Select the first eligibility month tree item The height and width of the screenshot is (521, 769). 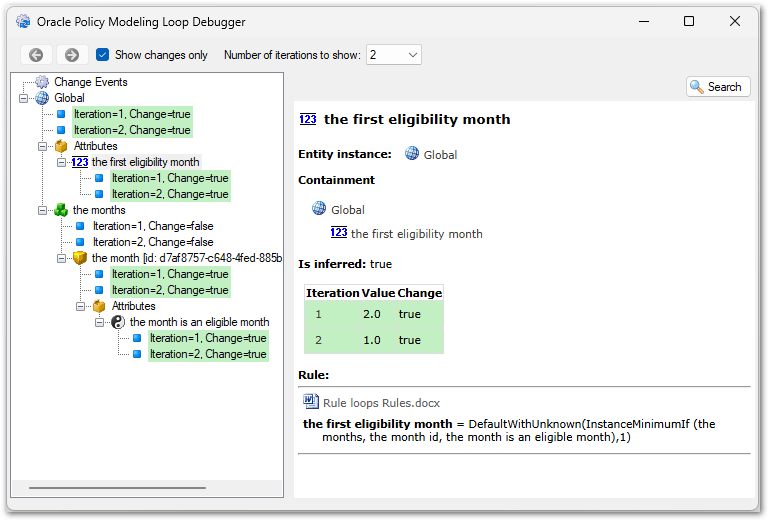tap(145, 162)
